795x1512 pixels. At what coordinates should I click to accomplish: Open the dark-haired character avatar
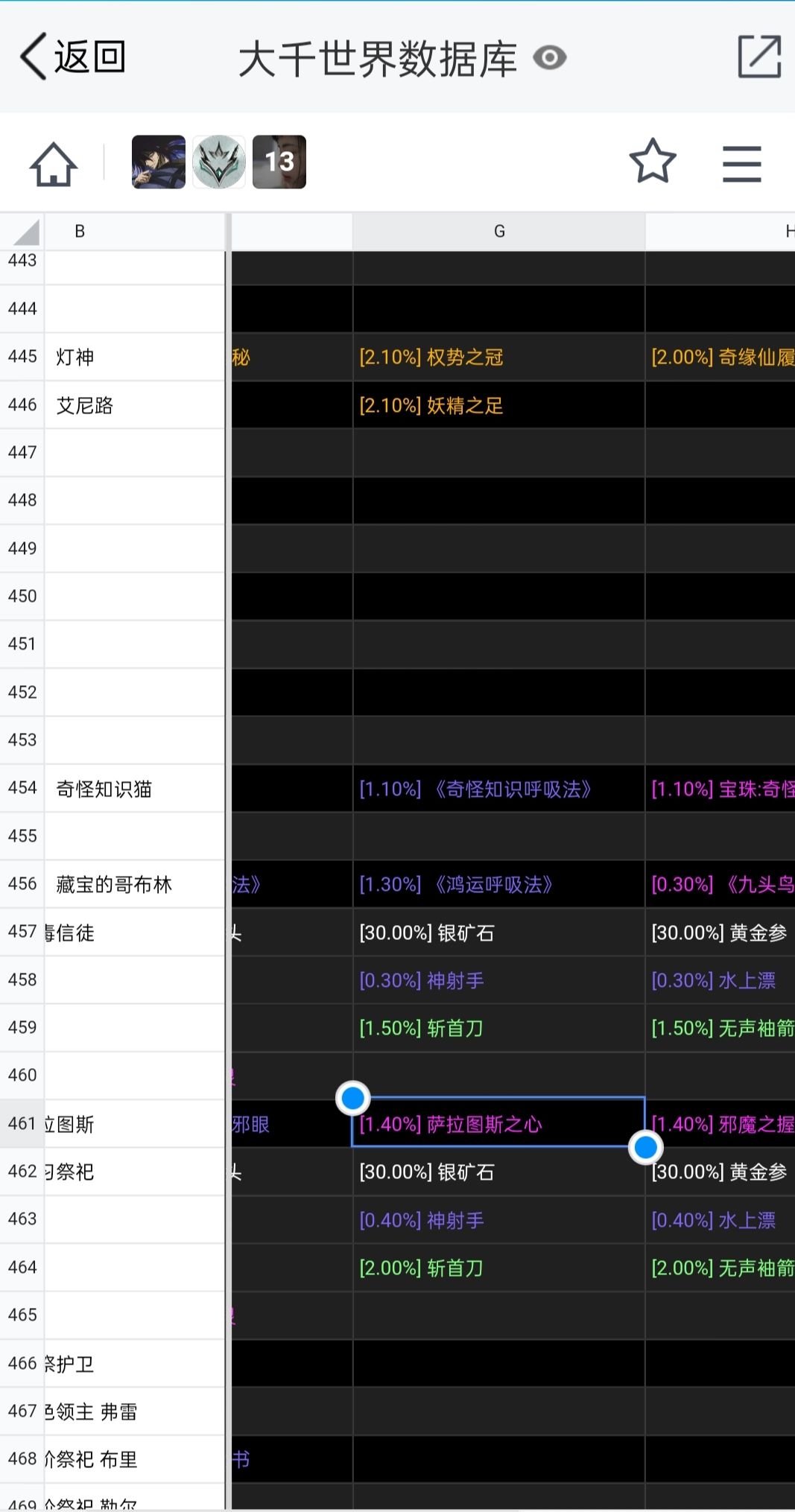pos(159,162)
